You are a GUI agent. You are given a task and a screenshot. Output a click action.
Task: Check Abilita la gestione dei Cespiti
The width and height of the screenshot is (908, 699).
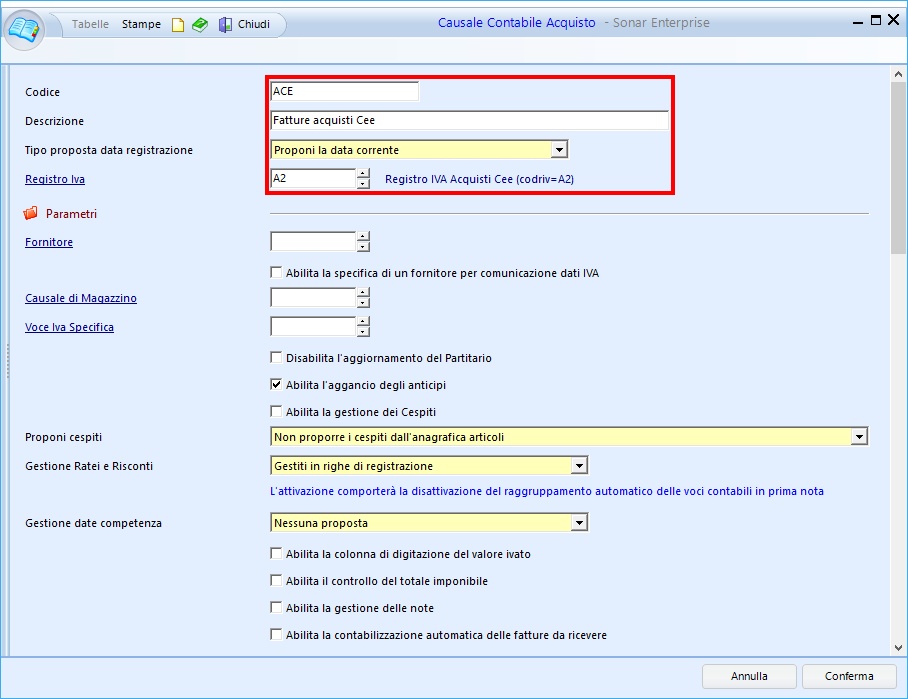click(277, 412)
